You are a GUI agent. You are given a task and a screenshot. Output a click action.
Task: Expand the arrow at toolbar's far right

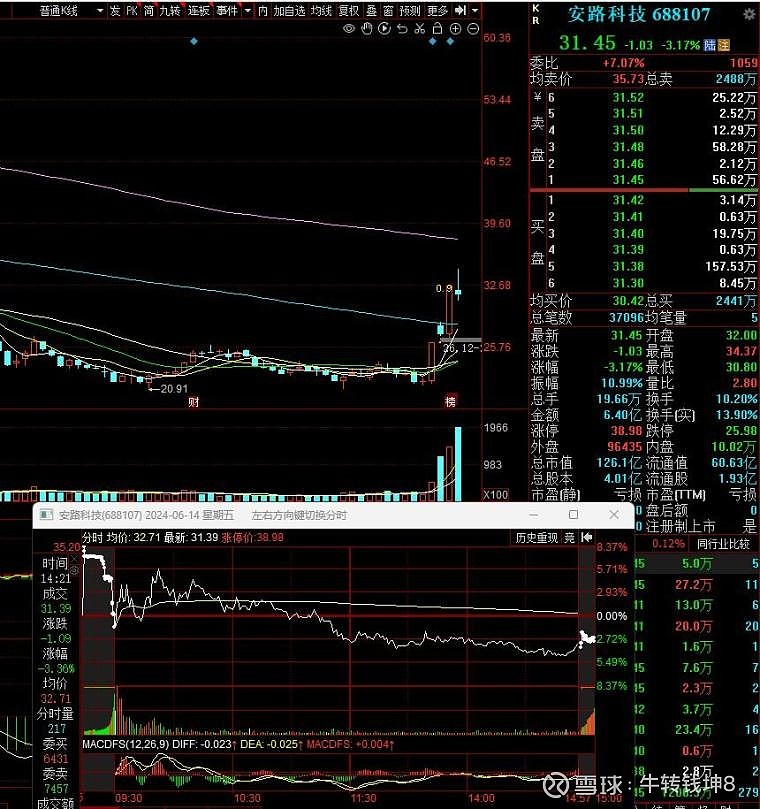click(x=476, y=10)
